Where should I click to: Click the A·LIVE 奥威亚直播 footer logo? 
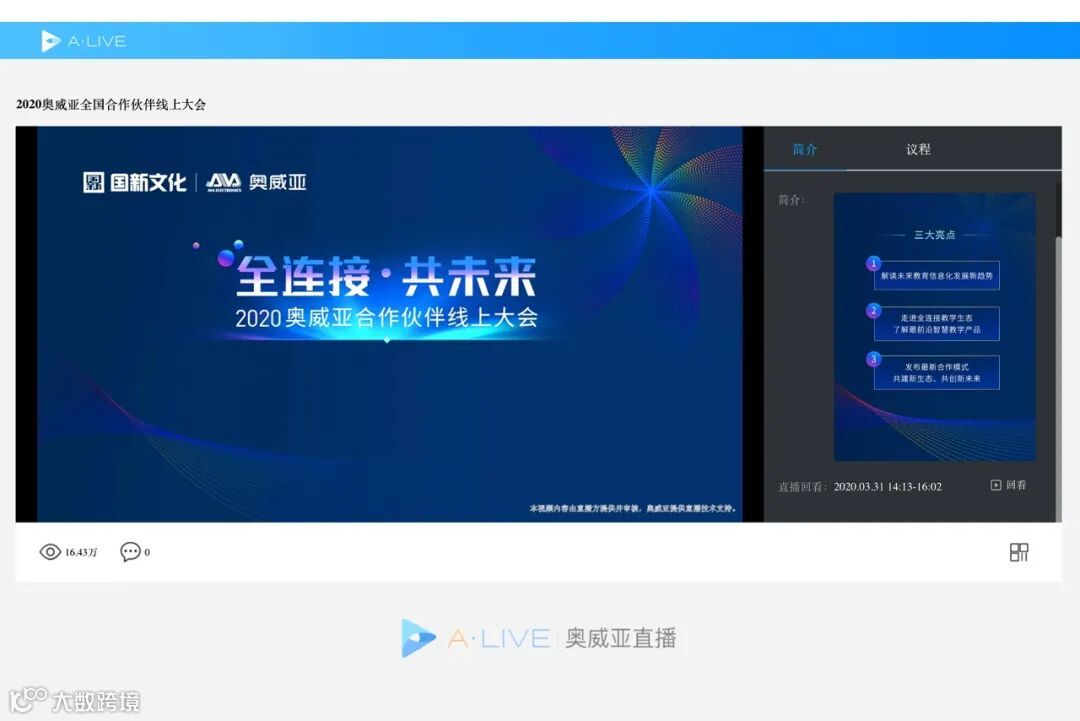[x=539, y=638]
